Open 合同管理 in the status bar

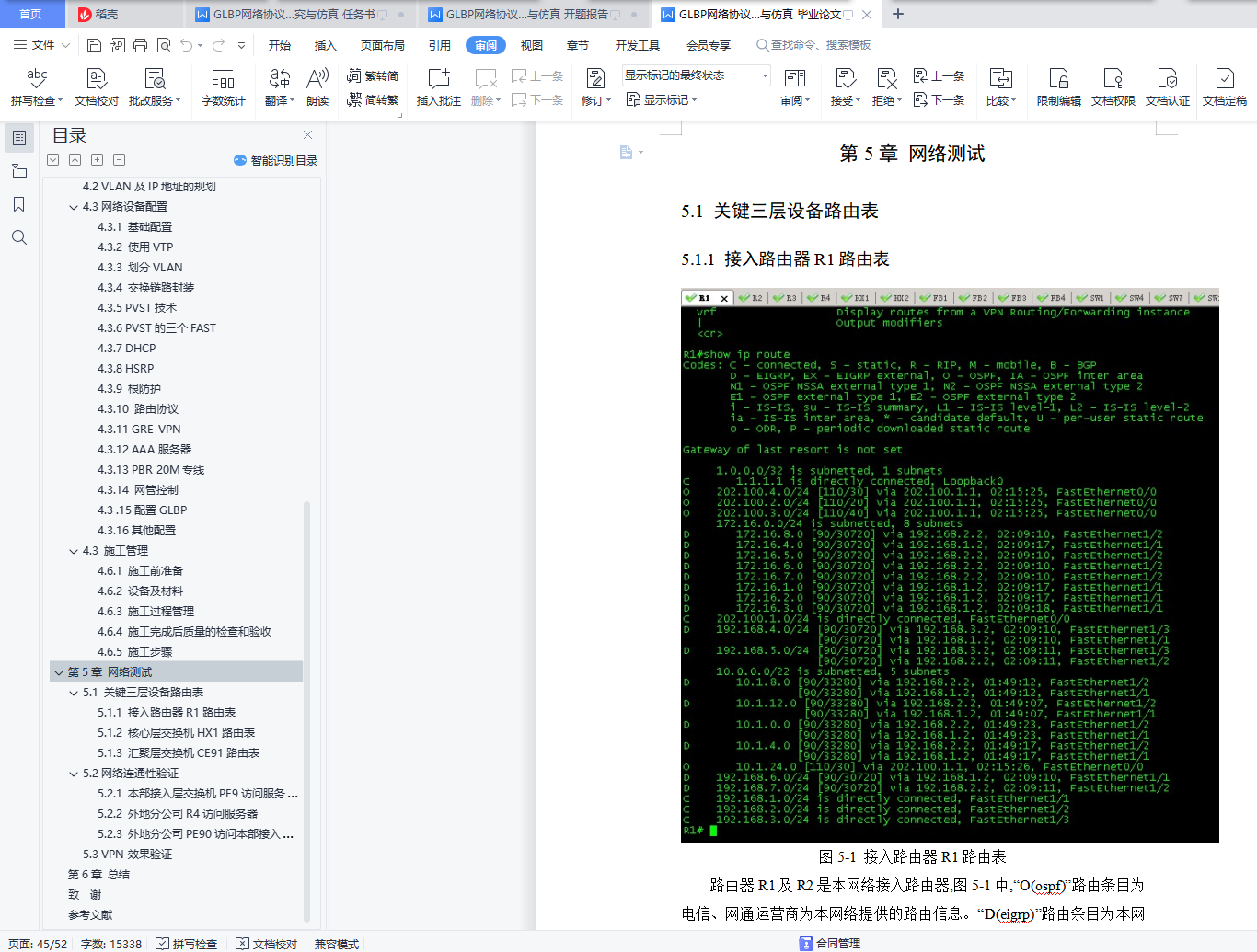(x=830, y=943)
